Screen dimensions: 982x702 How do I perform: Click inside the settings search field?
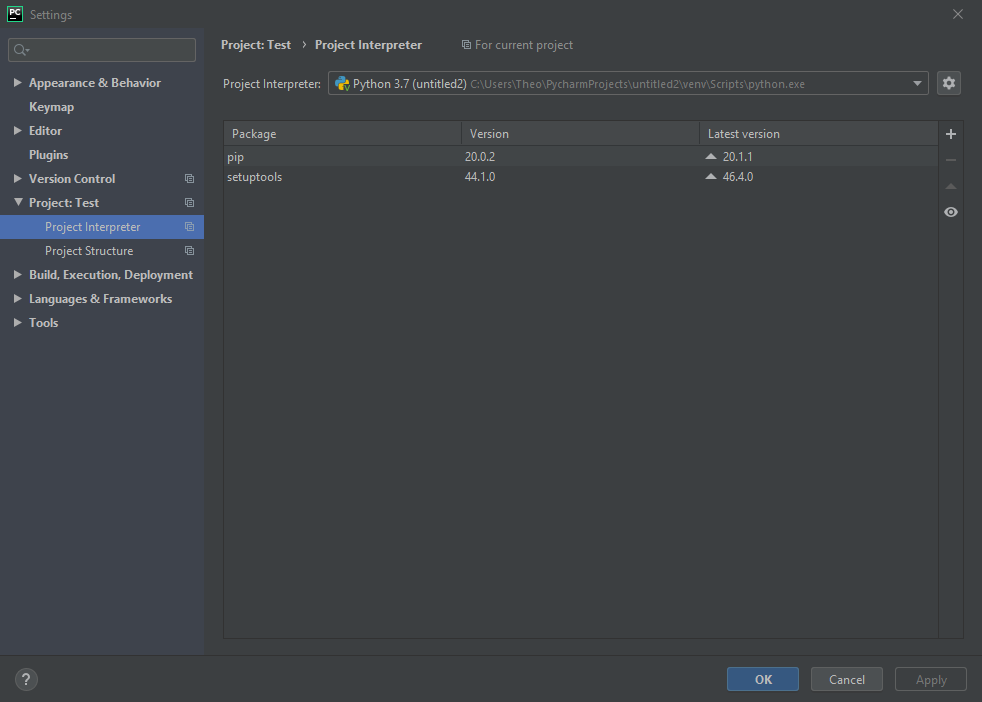tap(102, 50)
